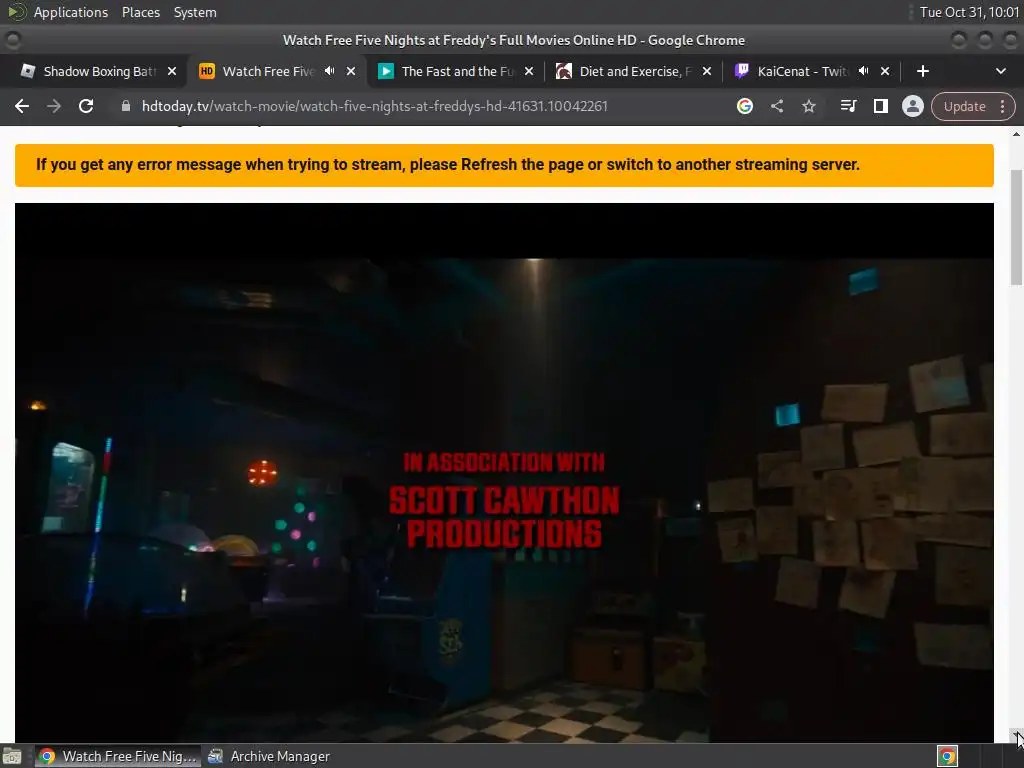View site security lock info
Image resolution: width=1024 pixels, height=768 pixels.
click(126, 106)
